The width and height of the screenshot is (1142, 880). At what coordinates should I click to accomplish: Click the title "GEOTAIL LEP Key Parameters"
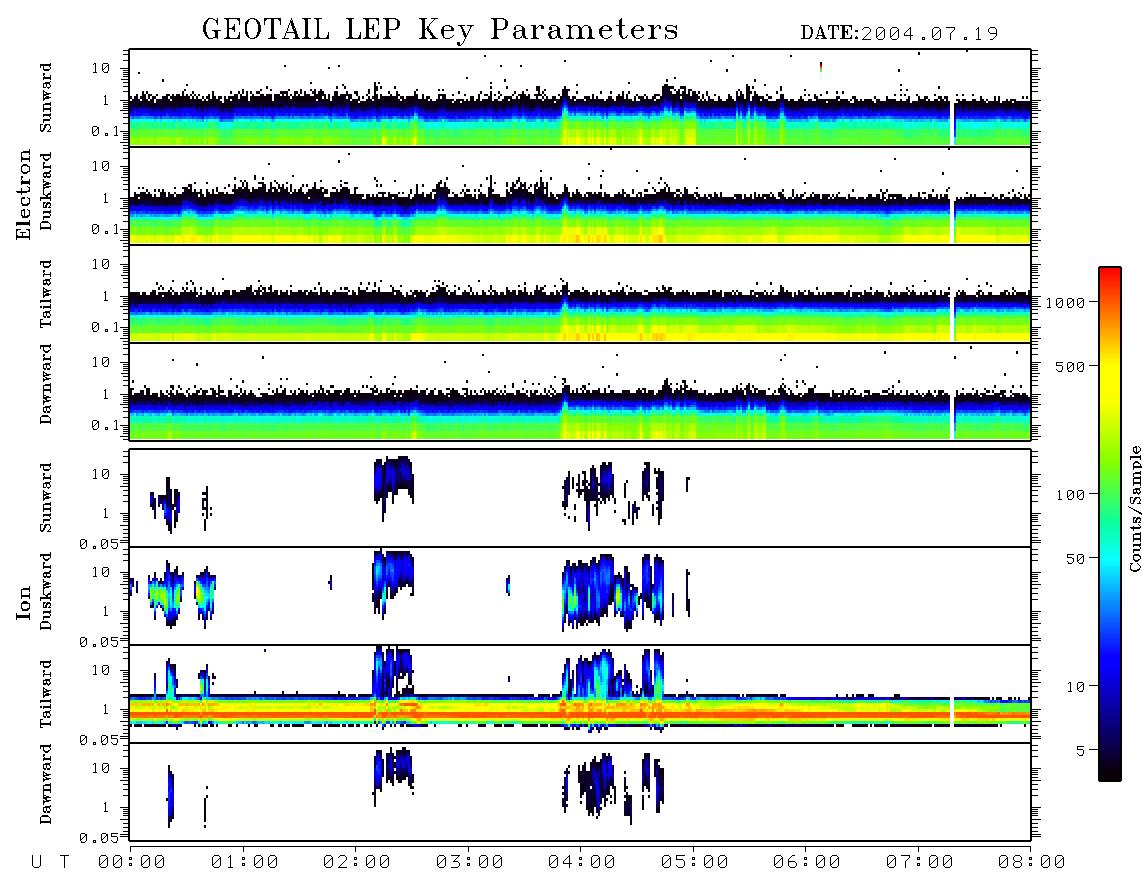[x=440, y=30]
